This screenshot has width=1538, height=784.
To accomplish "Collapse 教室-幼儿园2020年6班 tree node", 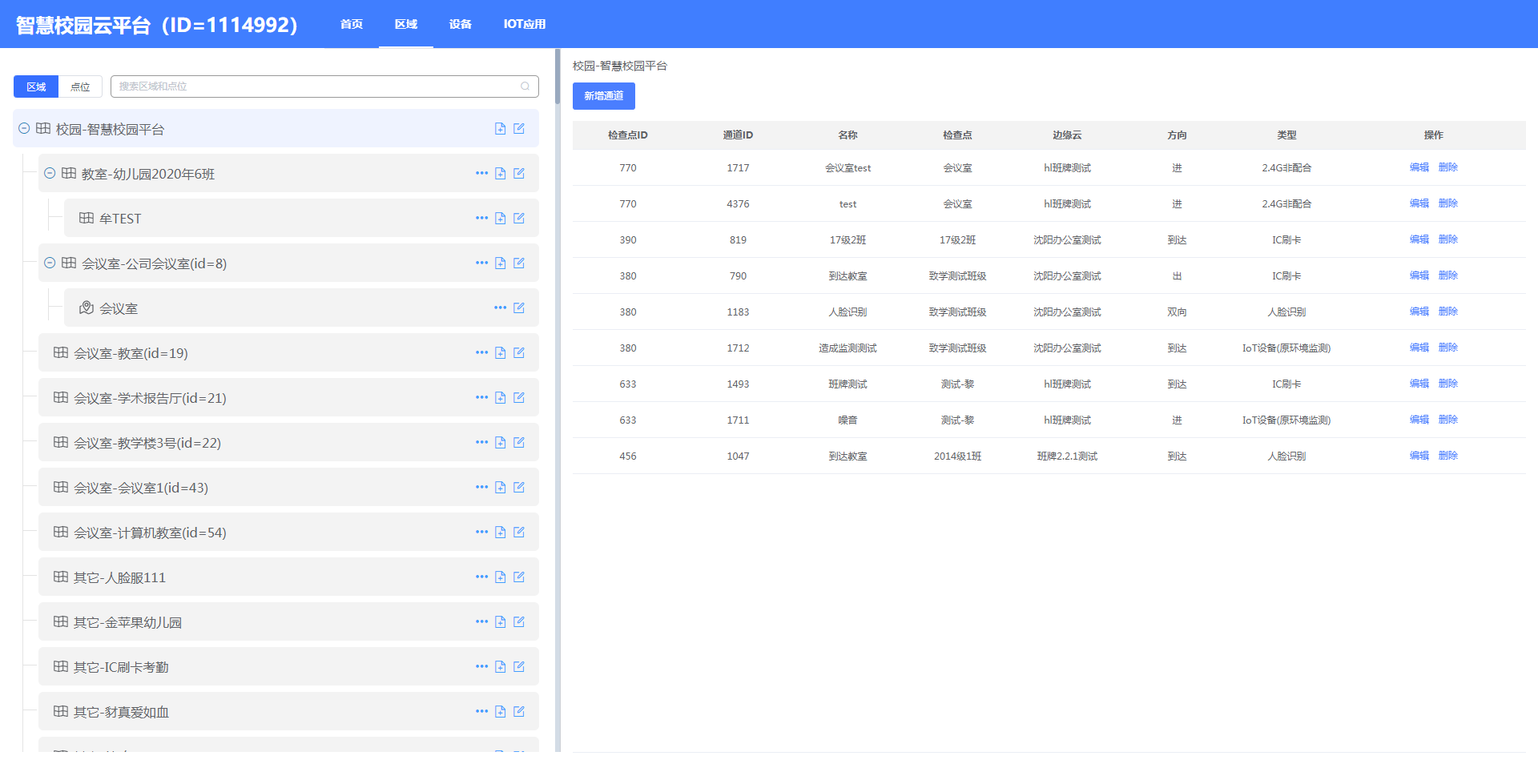I will (x=50, y=174).
